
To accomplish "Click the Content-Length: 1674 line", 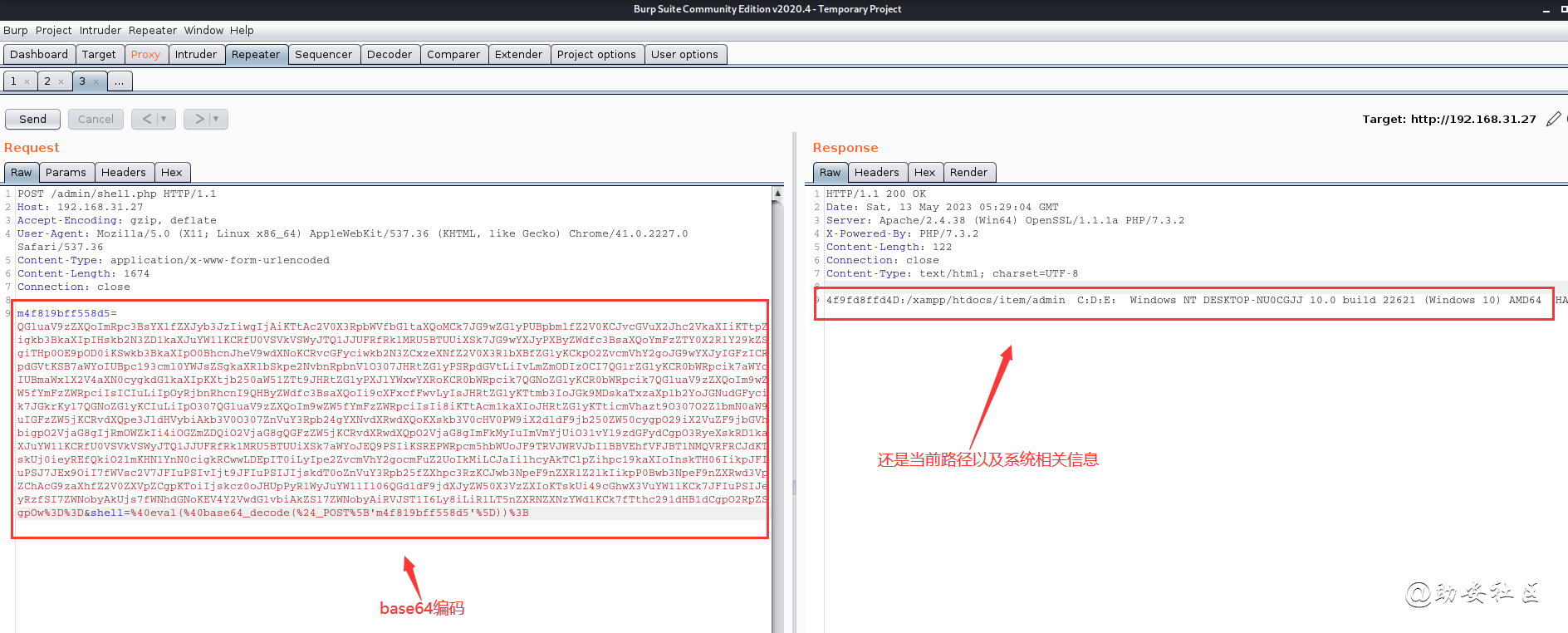I will click(x=84, y=273).
